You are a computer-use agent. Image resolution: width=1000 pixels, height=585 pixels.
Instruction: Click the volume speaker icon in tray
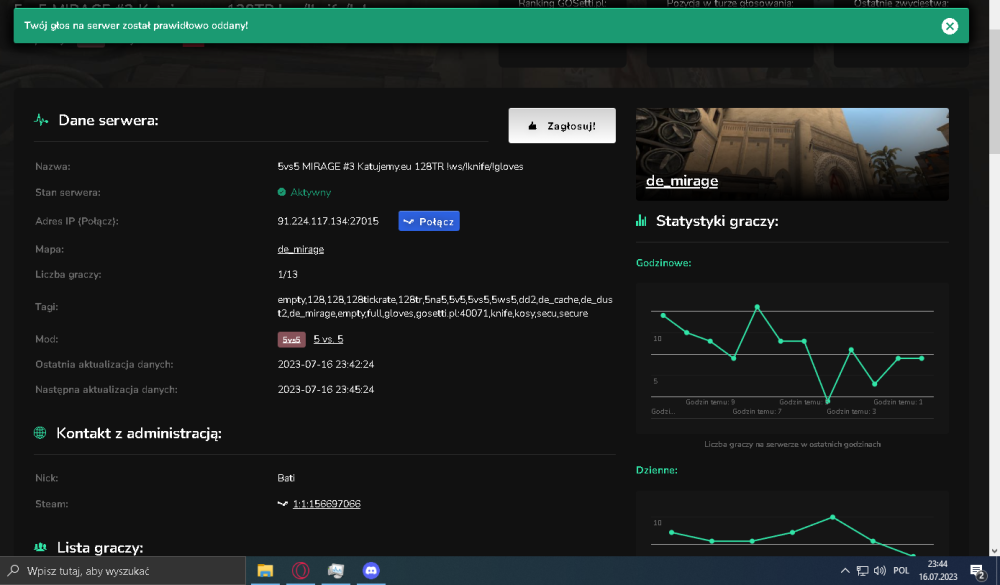point(879,570)
